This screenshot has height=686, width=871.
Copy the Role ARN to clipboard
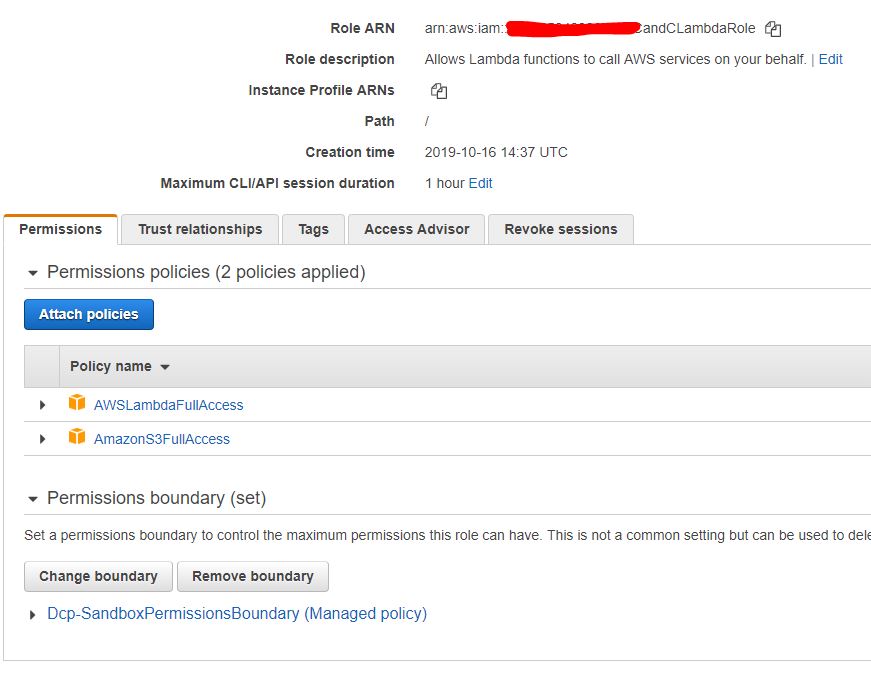click(x=773, y=29)
